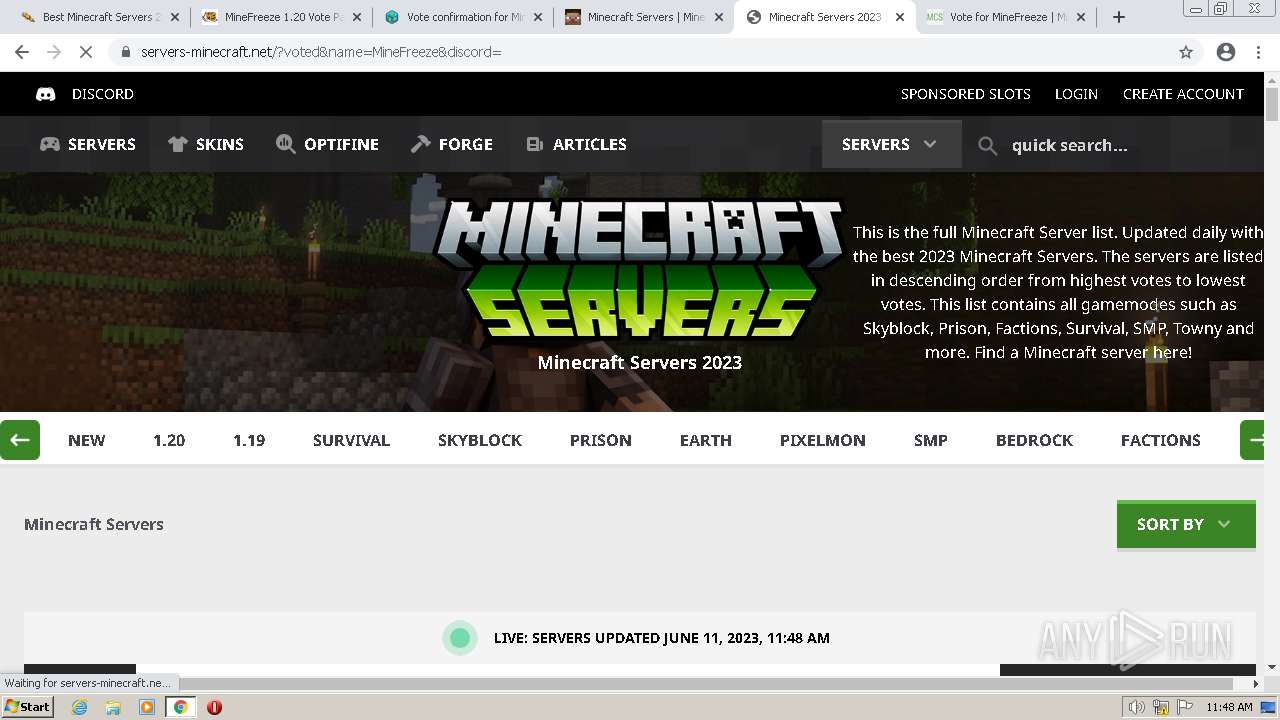The image size is (1280, 720).
Task: Open the File Explorer folder in the taskbar
Action: click(x=113, y=707)
